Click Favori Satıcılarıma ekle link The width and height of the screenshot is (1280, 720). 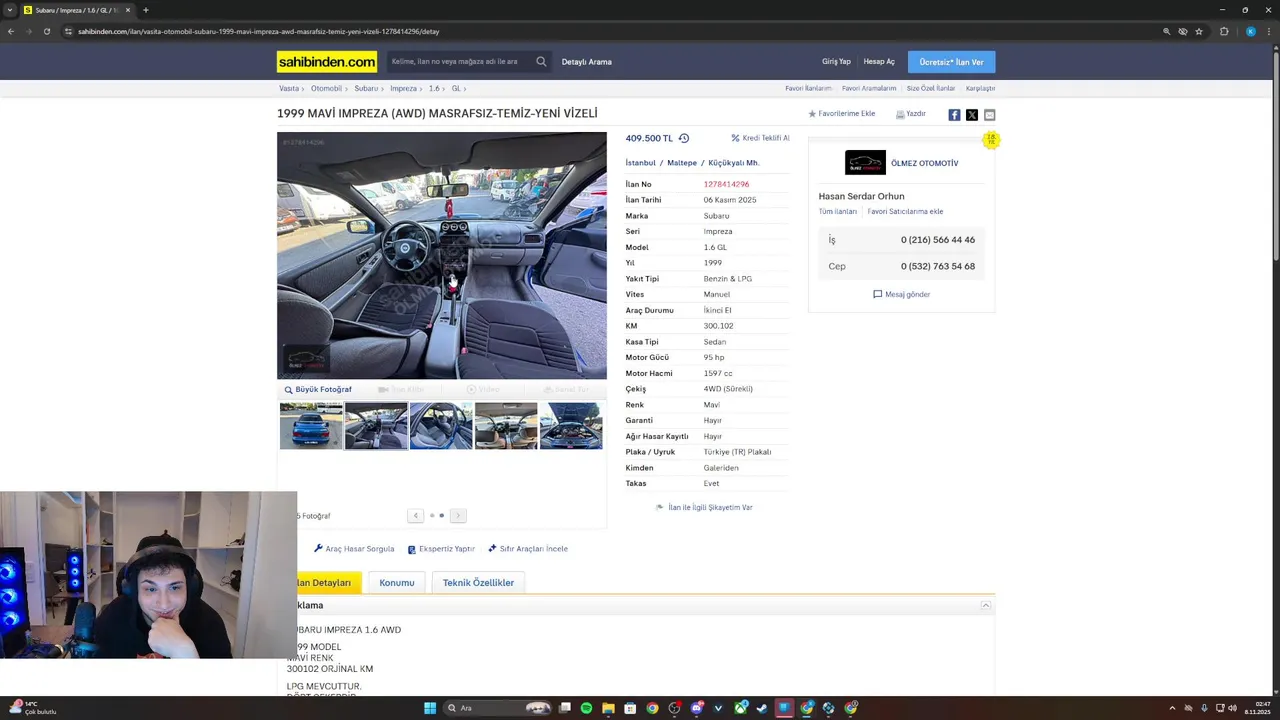coord(905,212)
